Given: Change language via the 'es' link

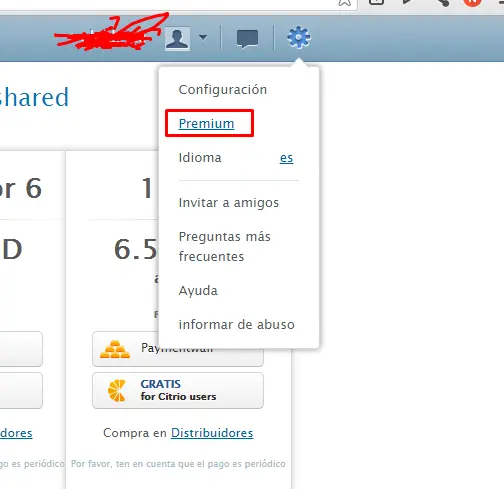Looking at the screenshot, I should point(286,158).
